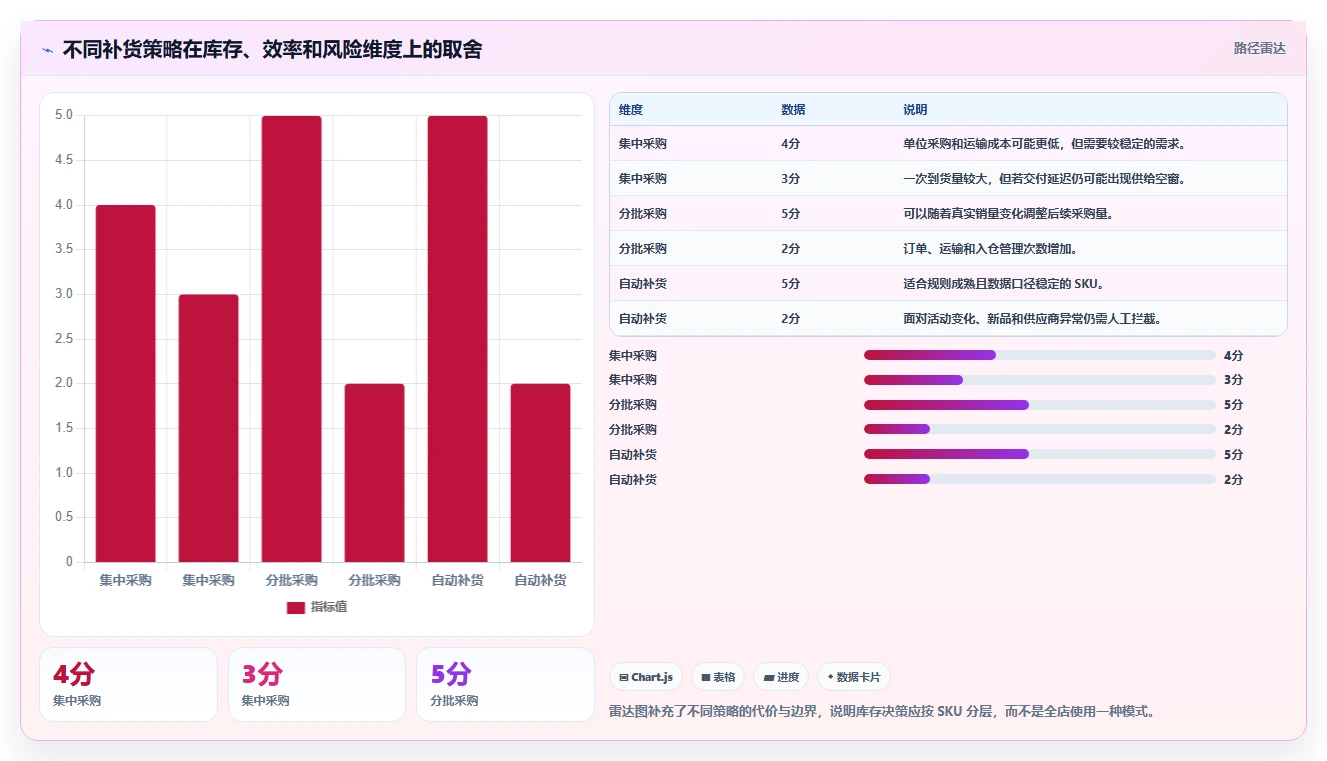Click the row text 一次到货量较大
Viewport: 1327px width, 761px height.
945,179
